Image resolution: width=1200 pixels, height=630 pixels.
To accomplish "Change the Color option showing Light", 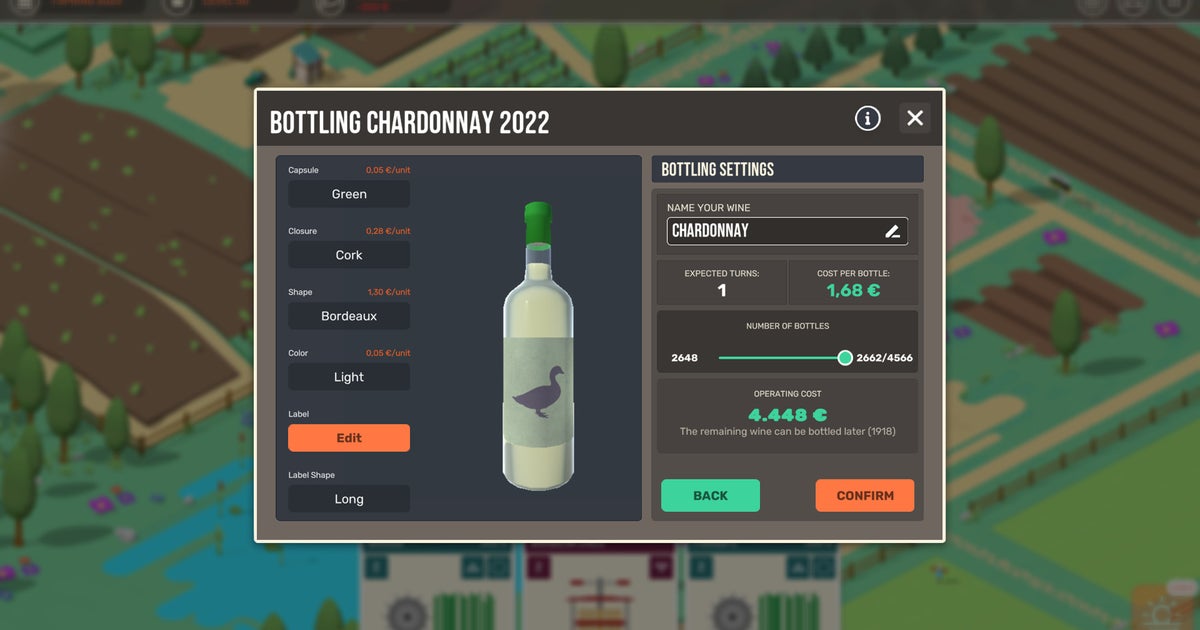I will click(349, 377).
